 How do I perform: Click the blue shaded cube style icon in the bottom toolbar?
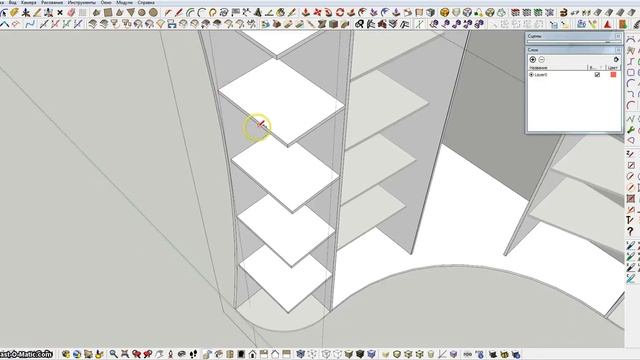[x=371, y=354]
